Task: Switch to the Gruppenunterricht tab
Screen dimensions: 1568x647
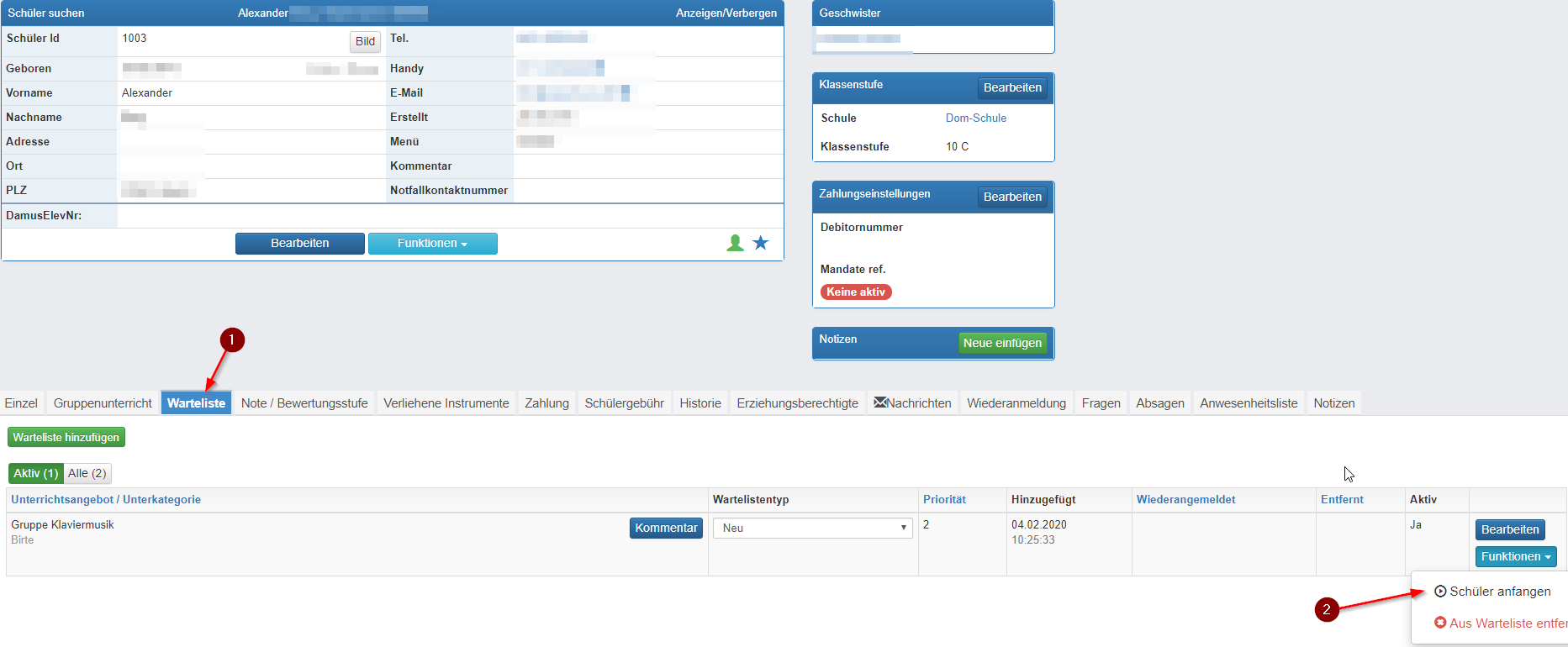Action: 103,403
